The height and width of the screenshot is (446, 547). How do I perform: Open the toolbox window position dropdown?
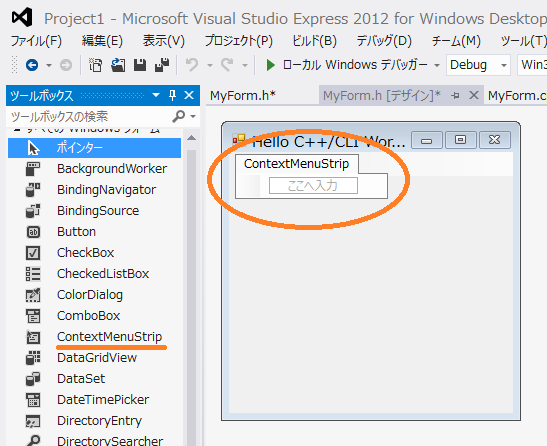pyautogui.click(x=156, y=95)
